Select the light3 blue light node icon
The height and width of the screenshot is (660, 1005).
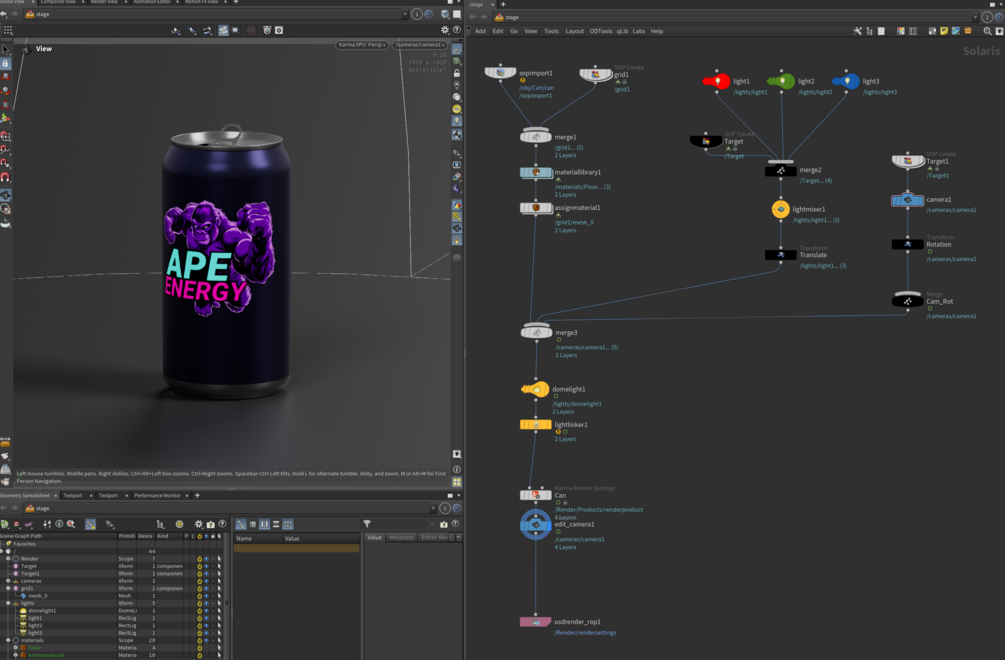846,81
